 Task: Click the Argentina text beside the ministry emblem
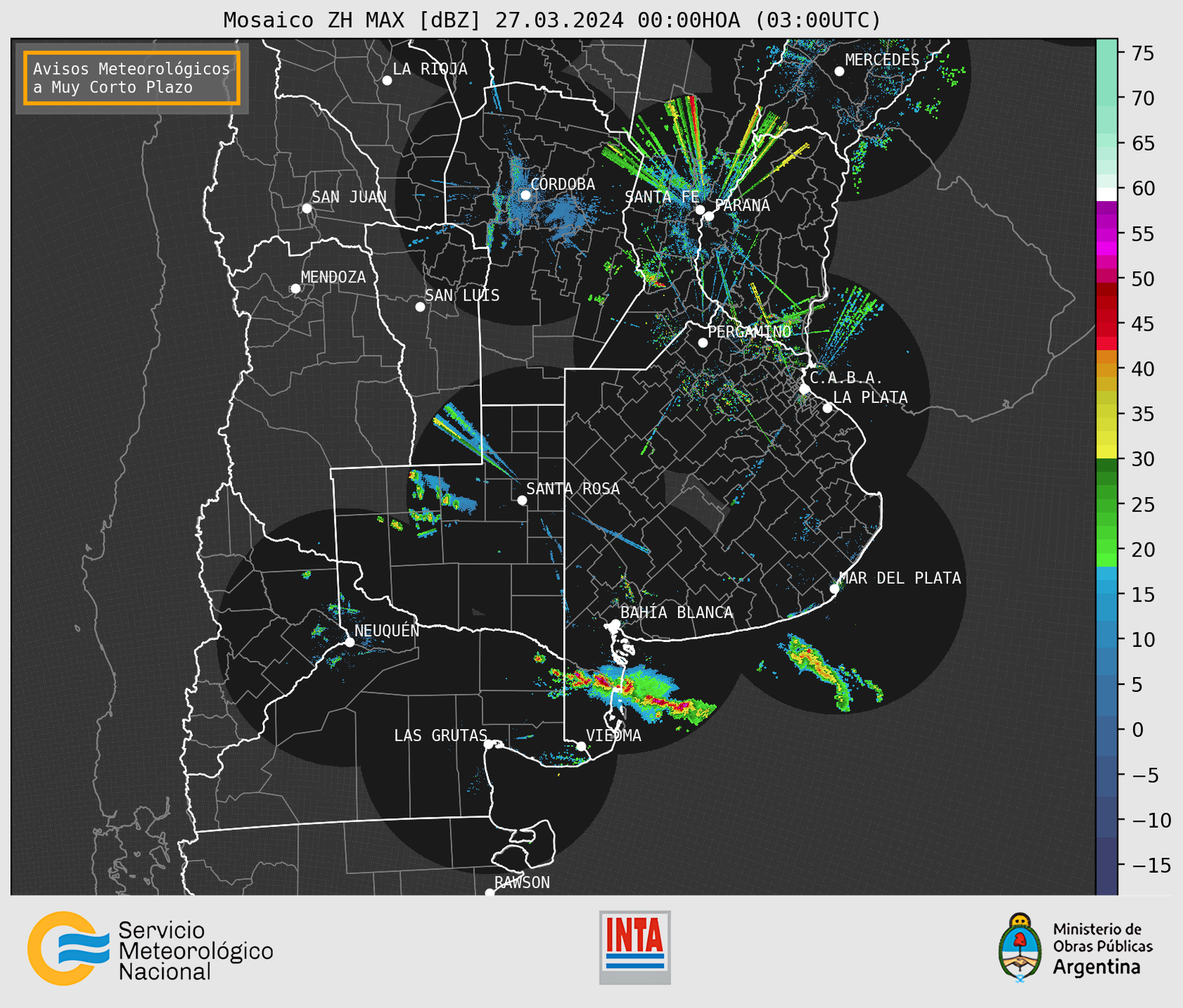coord(1097,967)
